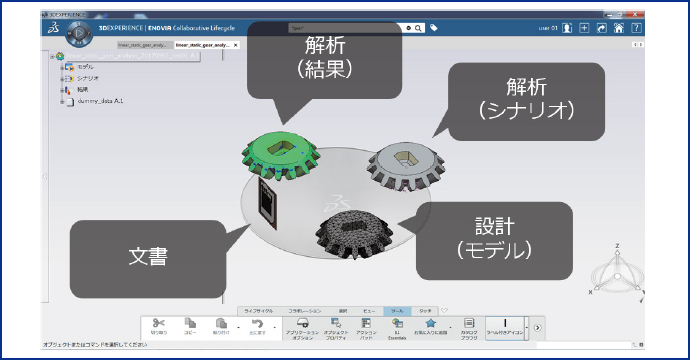This screenshot has width=690, height=360.
Task: Expand the シナリオ tree node
Action: [x=62, y=79]
